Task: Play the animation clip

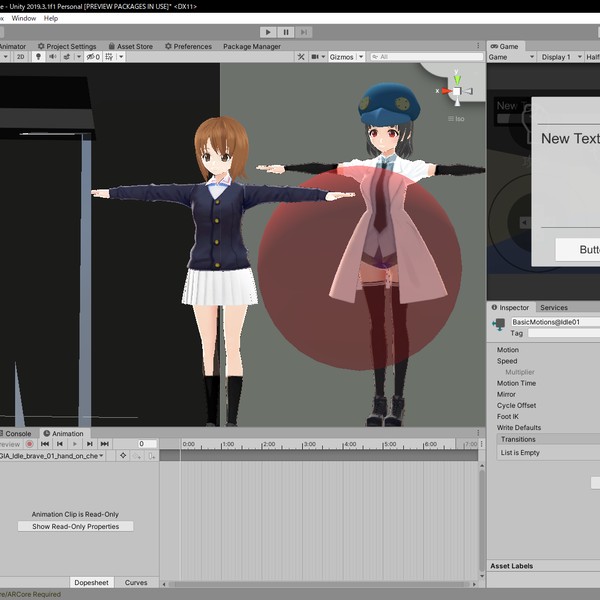Action: coord(75,444)
